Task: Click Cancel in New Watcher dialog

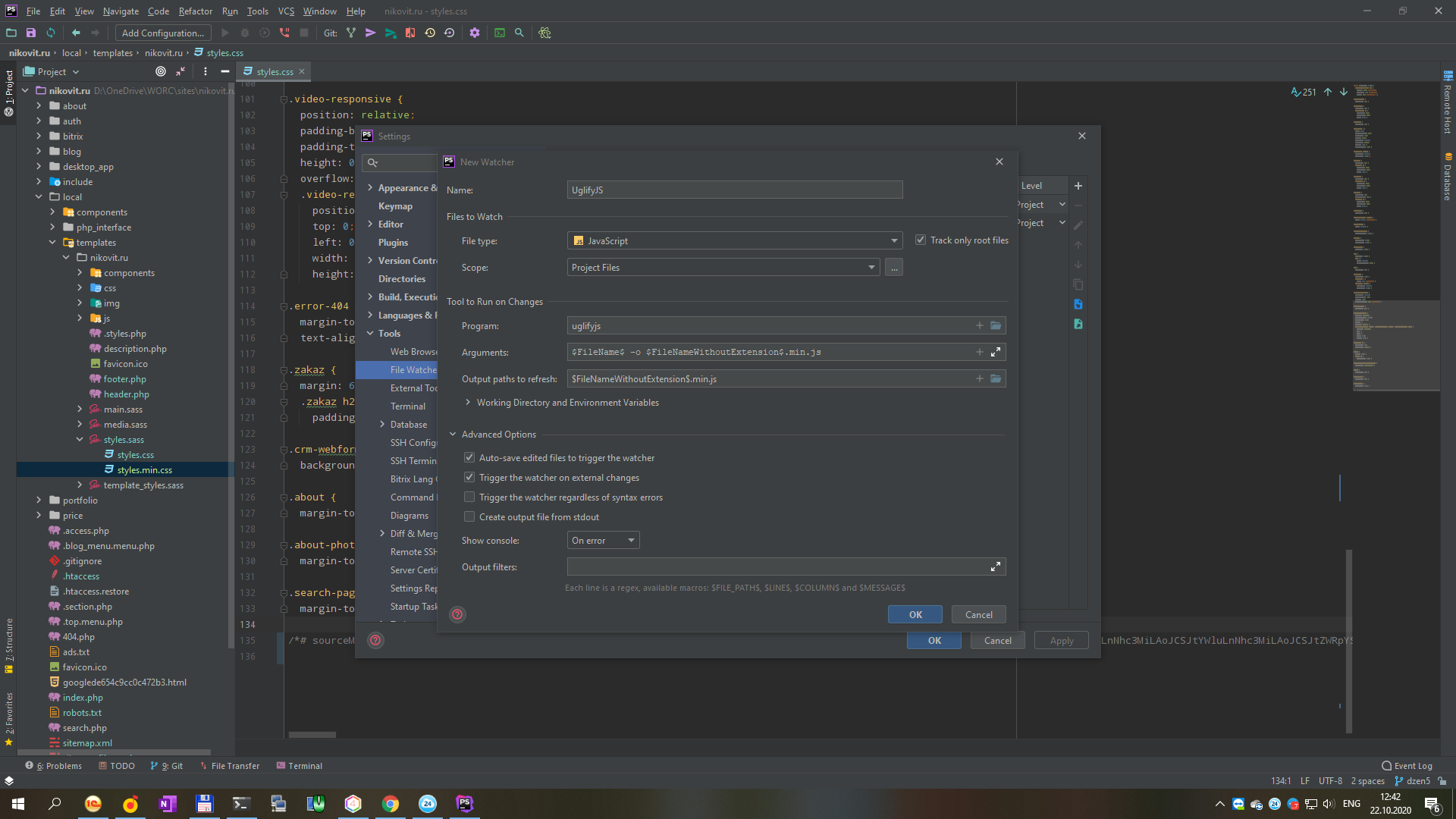Action: (978, 614)
